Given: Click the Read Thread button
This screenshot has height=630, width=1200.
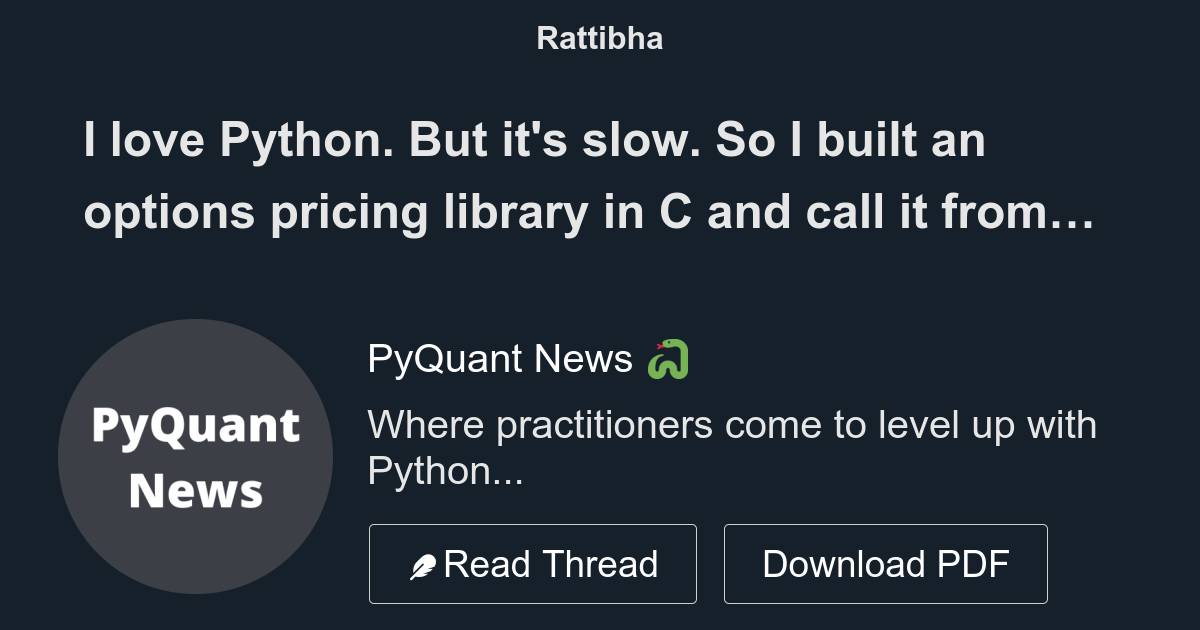Looking at the screenshot, I should (x=532, y=563).
